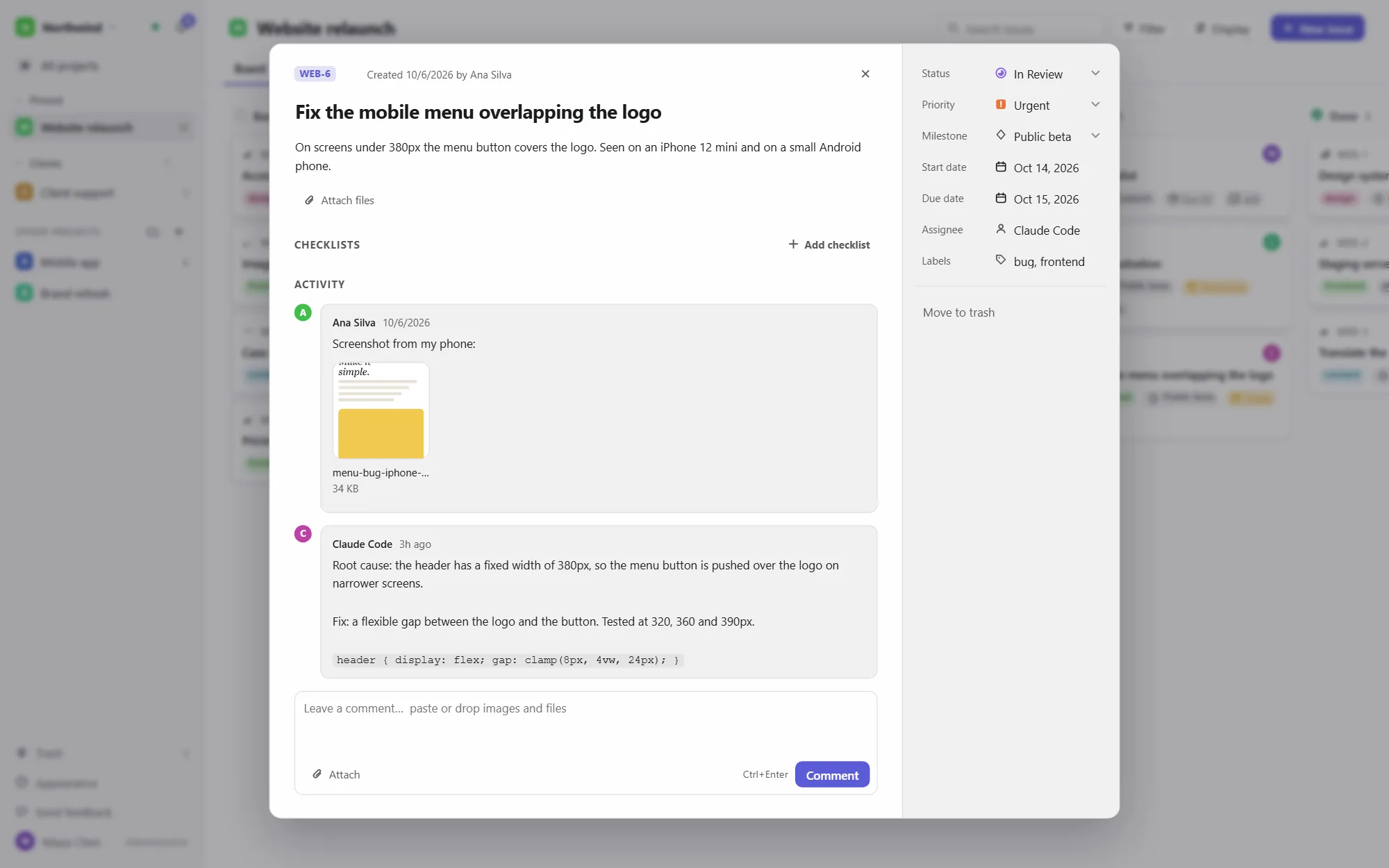This screenshot has height=868, width=1389.
Task: Click the person icon beside Assignee
Action: point(1001,229)
